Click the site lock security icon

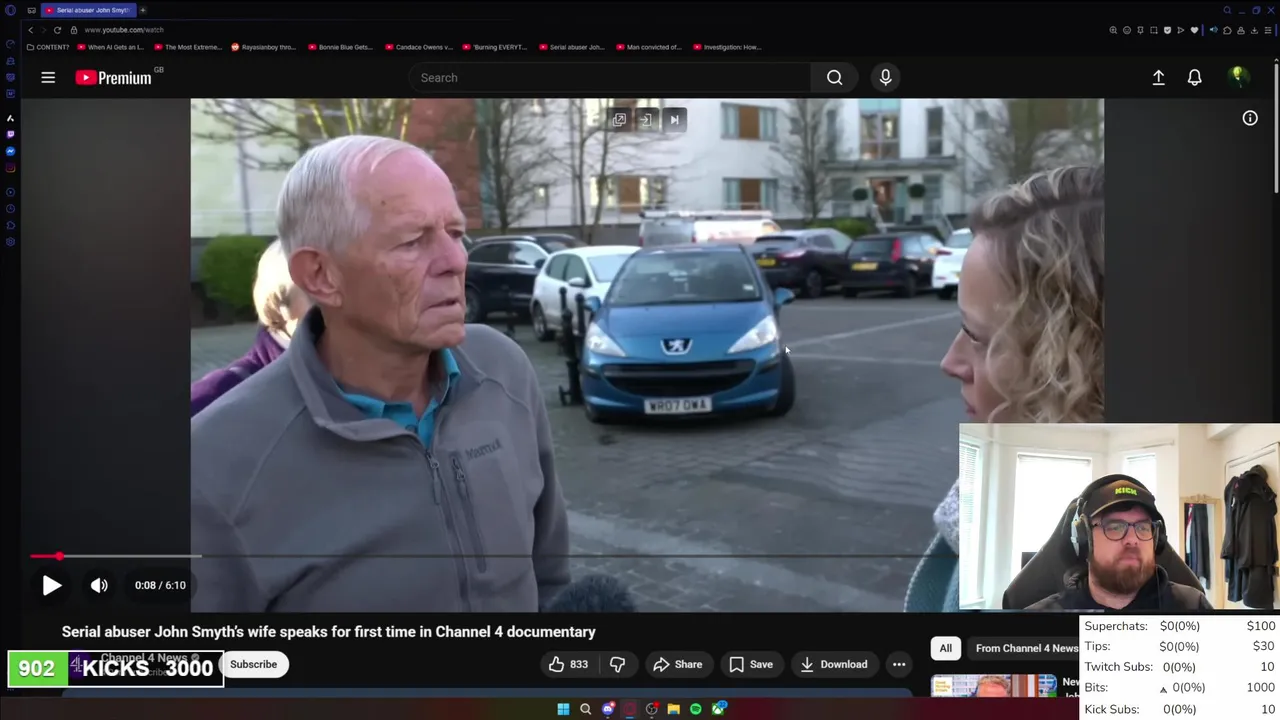(x=74, y=30)
